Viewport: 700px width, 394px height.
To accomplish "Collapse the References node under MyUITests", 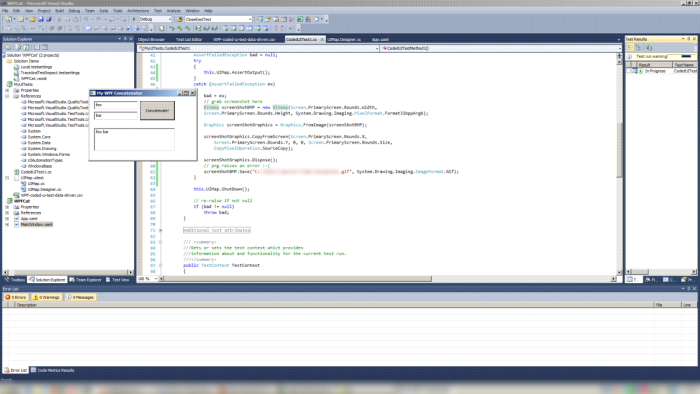I will (x=7, y=96).
